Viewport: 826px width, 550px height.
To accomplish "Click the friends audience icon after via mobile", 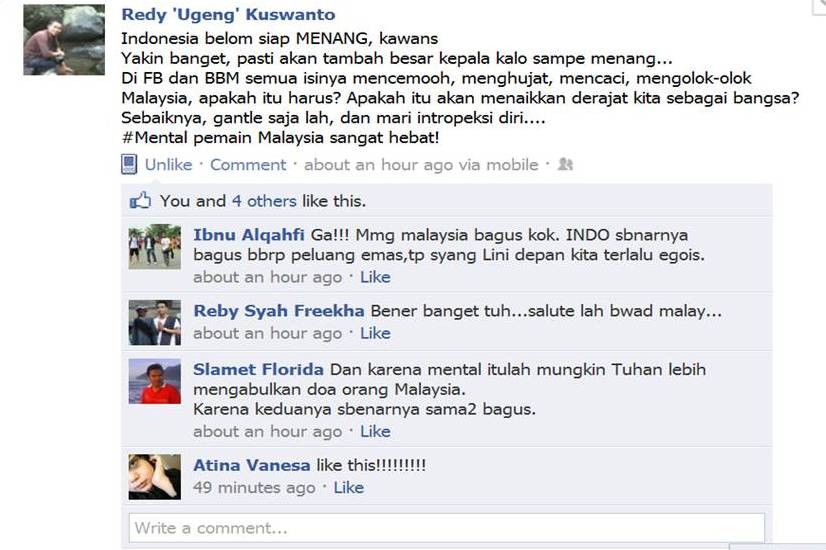I will point(565,164).
